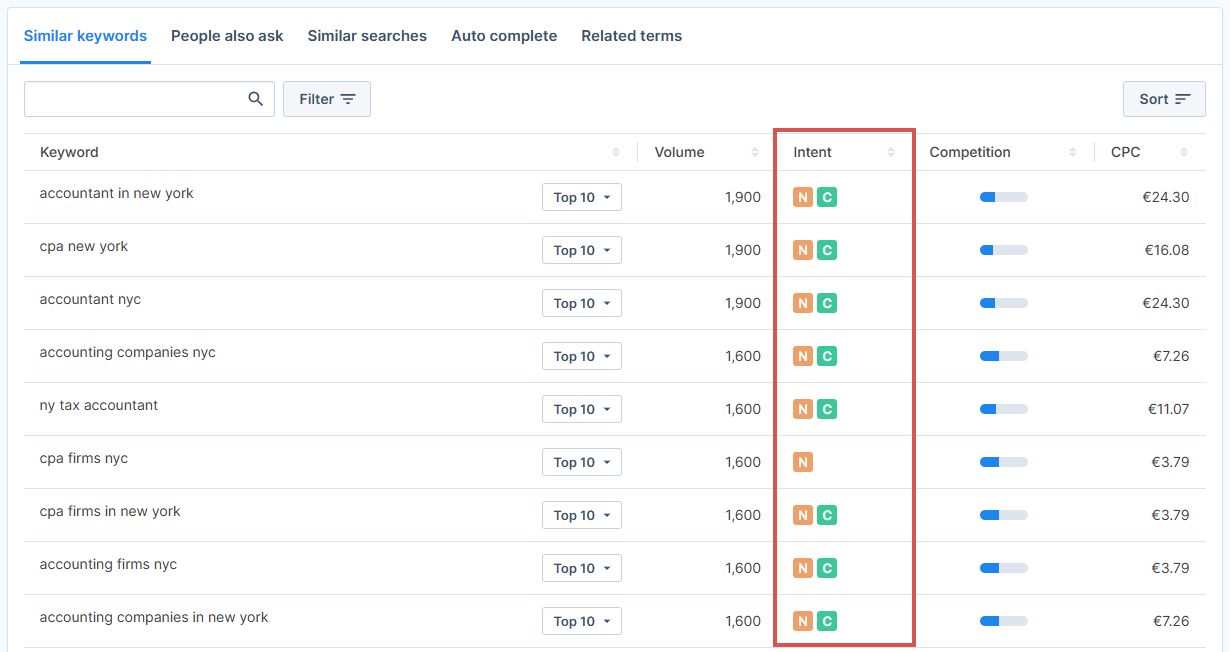Switch to People also ask tab
Viewport: 1230px width, 652px height.
click(227, 36)
